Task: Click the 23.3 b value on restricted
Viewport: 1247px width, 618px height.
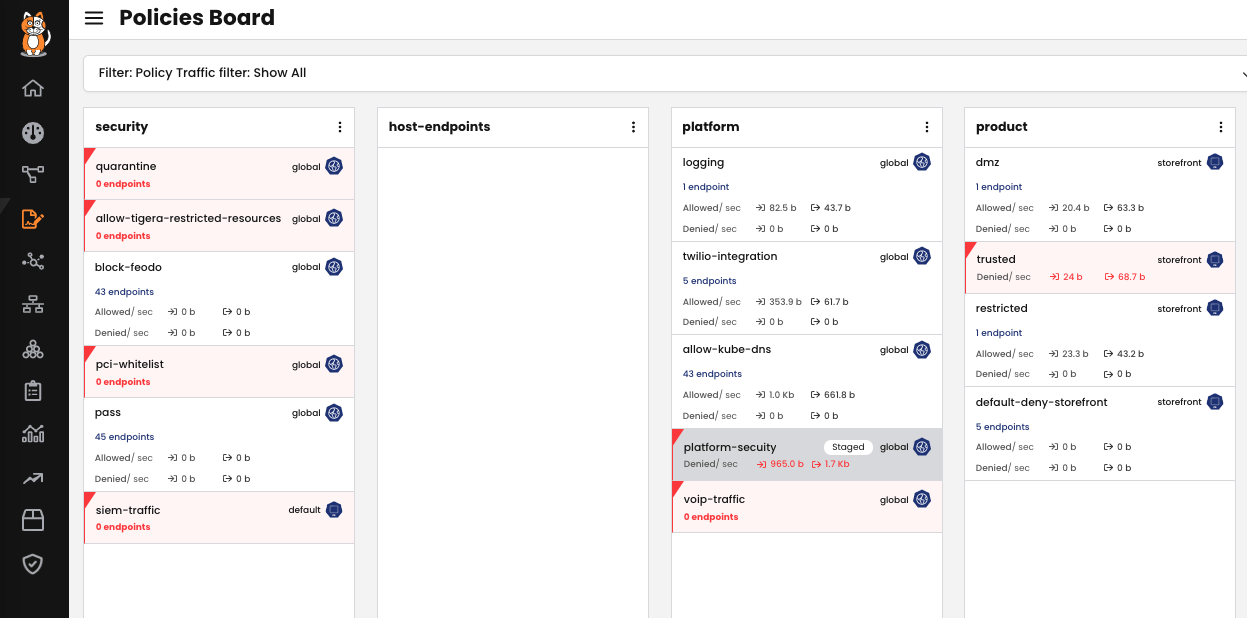Action: pos(1076,354)
